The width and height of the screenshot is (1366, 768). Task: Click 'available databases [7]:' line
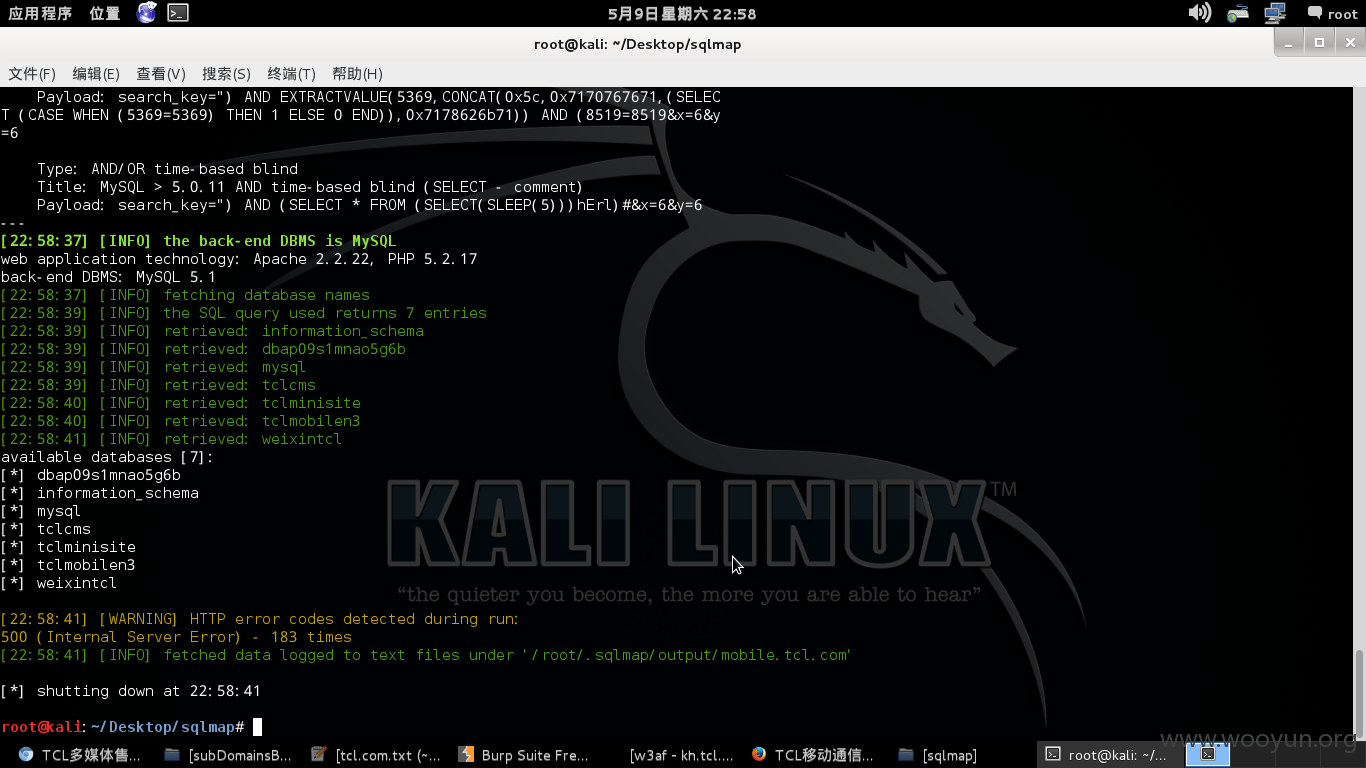tap(107, 457)
